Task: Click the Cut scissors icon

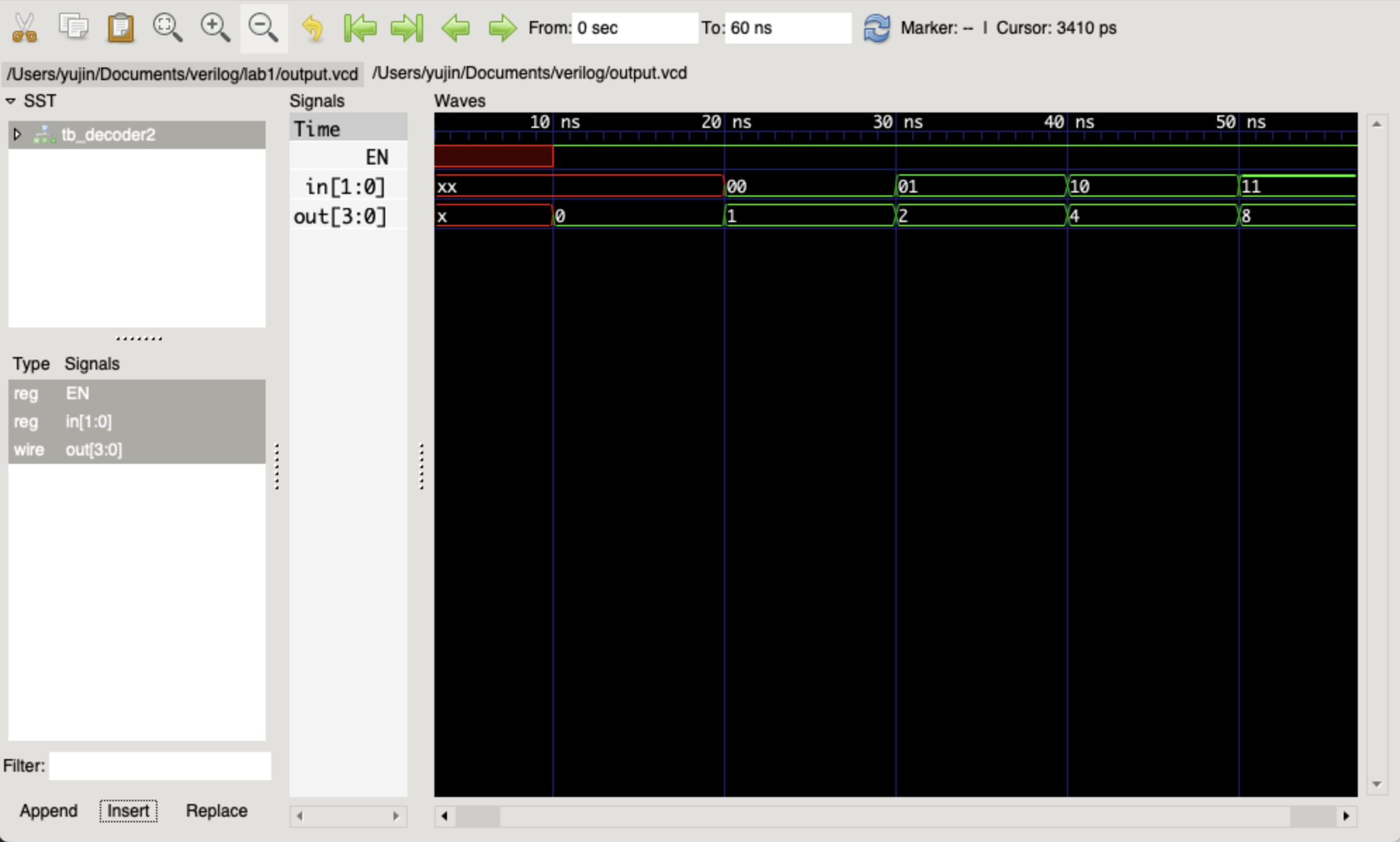Action: (25, 28)
